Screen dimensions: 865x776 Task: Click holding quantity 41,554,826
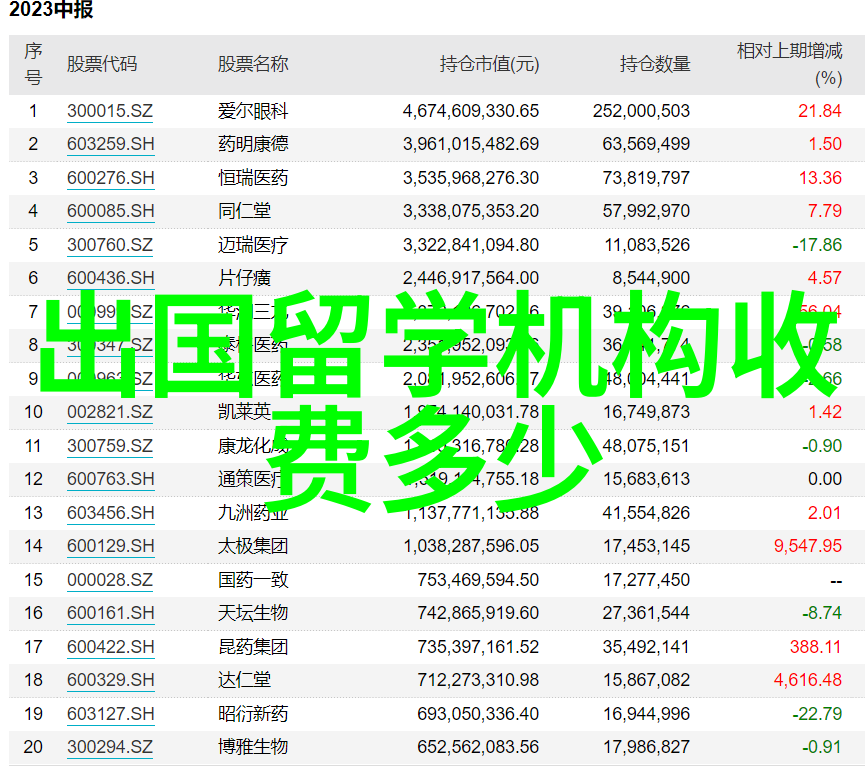point(646,513)
